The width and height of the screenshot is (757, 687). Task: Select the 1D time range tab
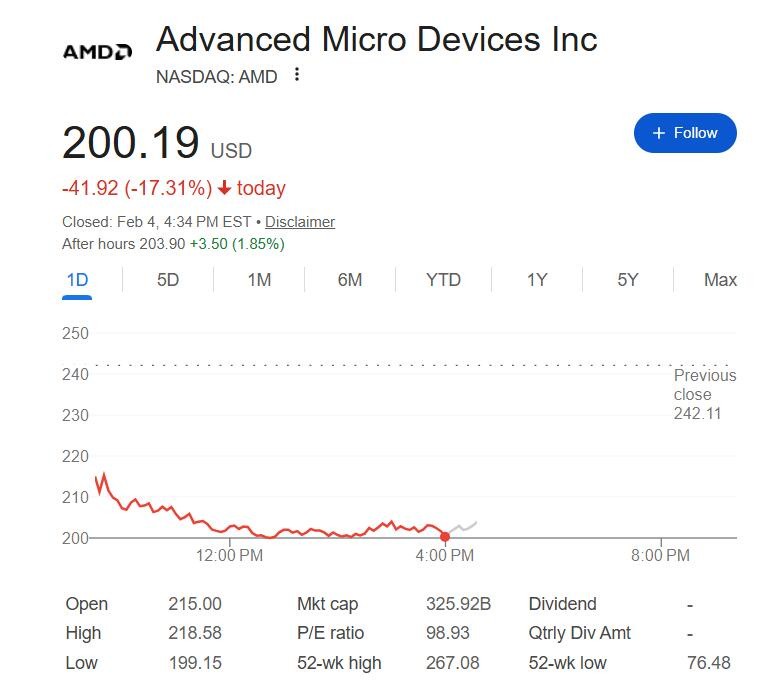tap(77, 280)
